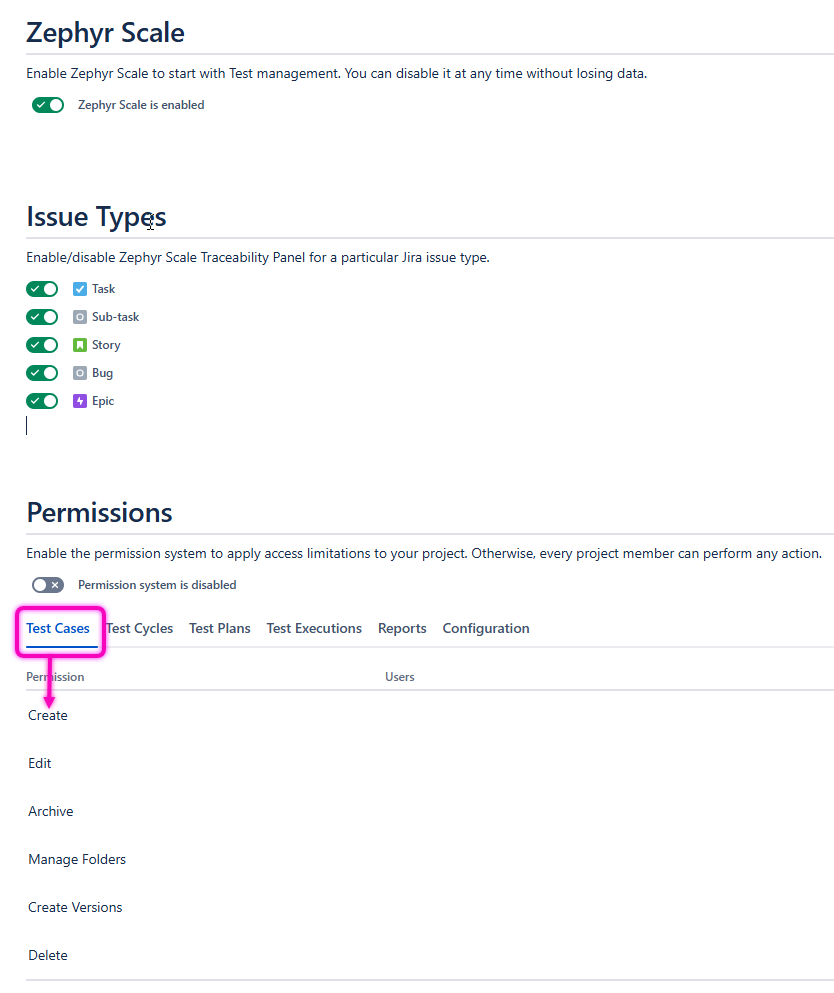The height and width of the screenshot is (993, 834).
Task: Disable the toggle beside Epic
Action: [42, 401]
